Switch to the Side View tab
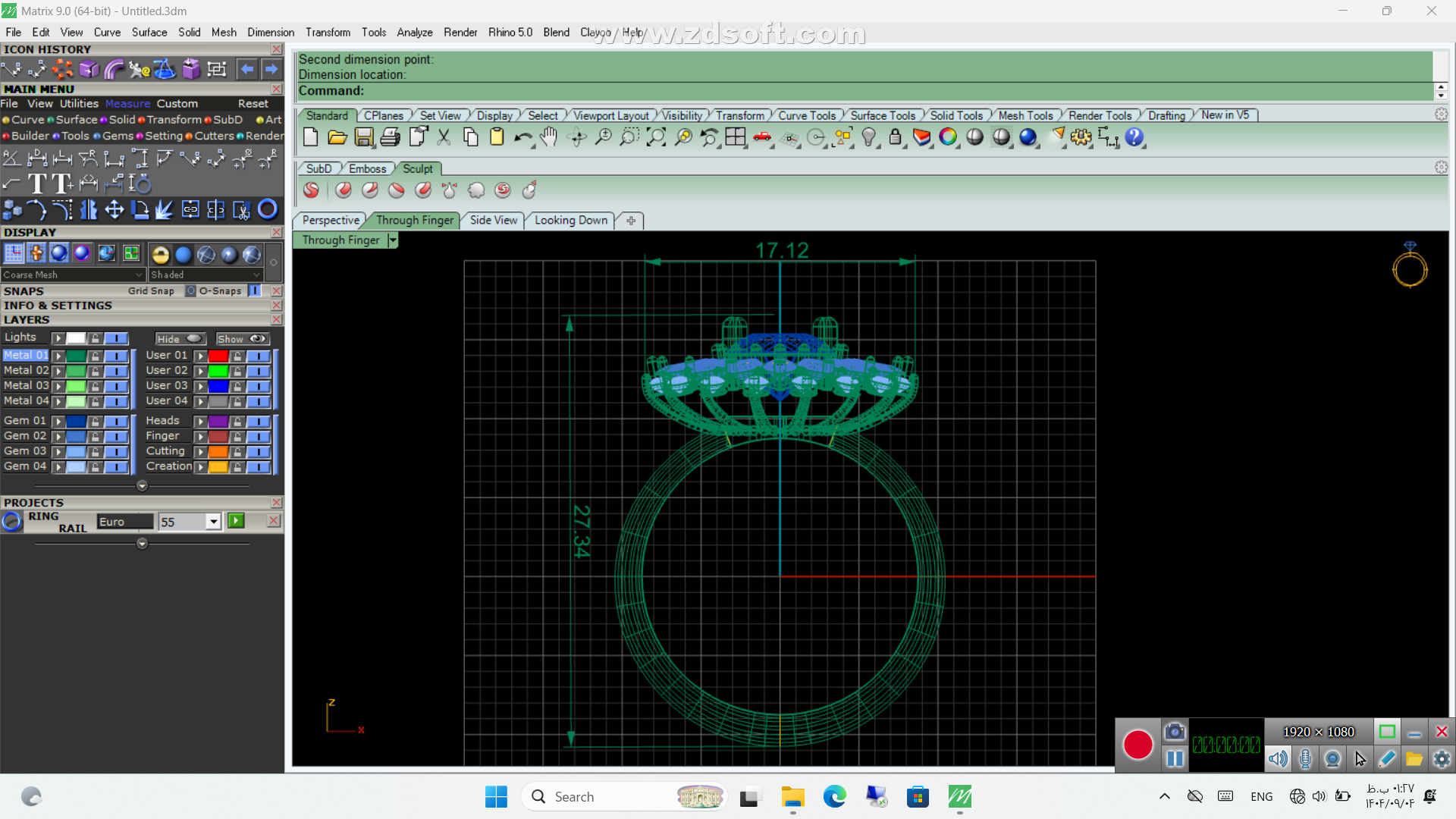The height and width of the screenshot is (819, 1456). coord(493,220)
